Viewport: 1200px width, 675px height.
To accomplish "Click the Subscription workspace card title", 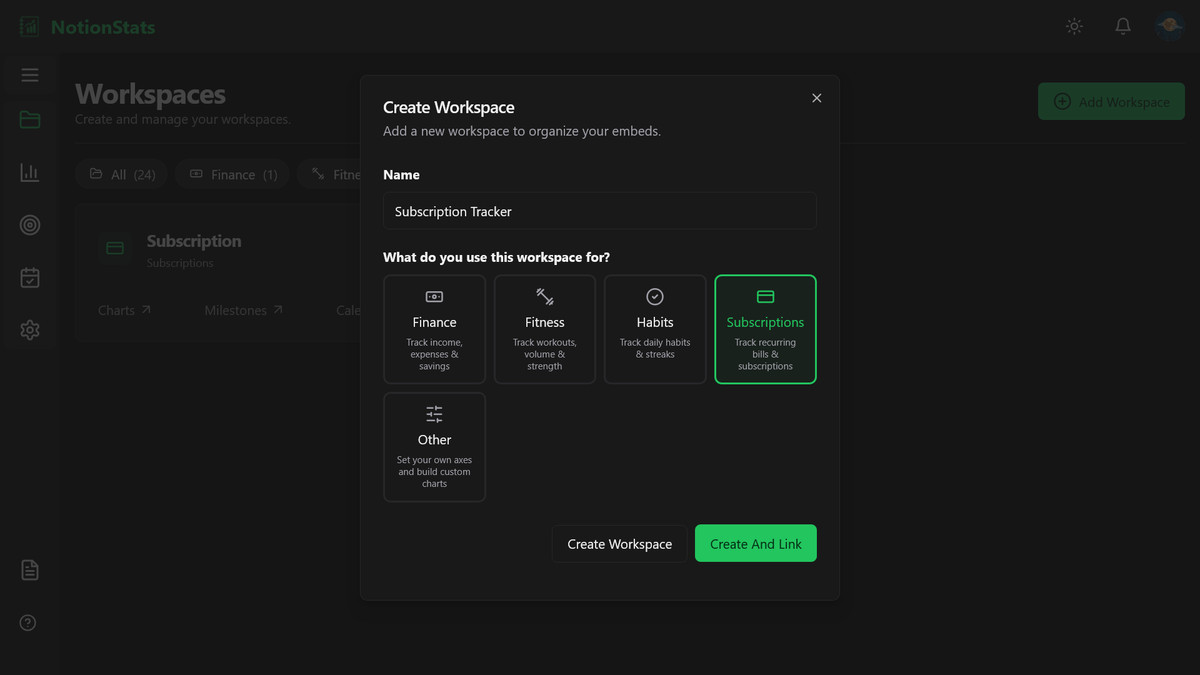I will (194, 241).
